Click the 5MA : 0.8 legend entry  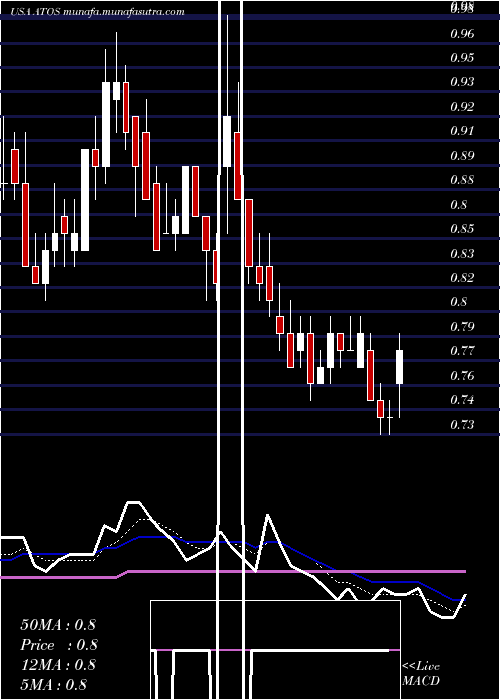pyautogui.click(x=54, y=685)
